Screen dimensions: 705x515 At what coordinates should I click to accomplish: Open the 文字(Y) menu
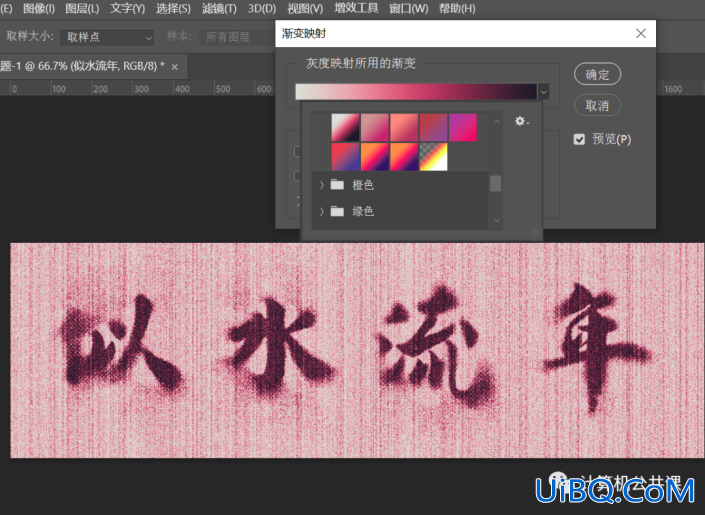click(x=128, y=8)
